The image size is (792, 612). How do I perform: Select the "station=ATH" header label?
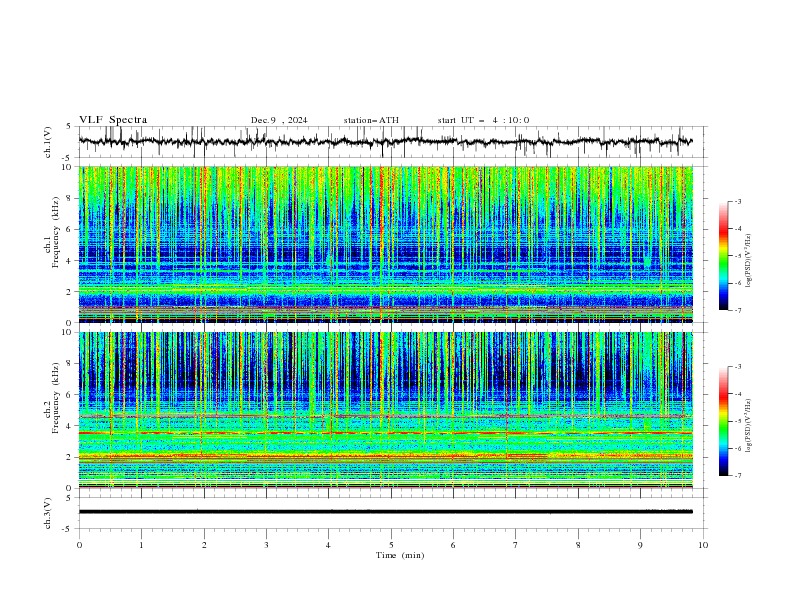[371, 120]
